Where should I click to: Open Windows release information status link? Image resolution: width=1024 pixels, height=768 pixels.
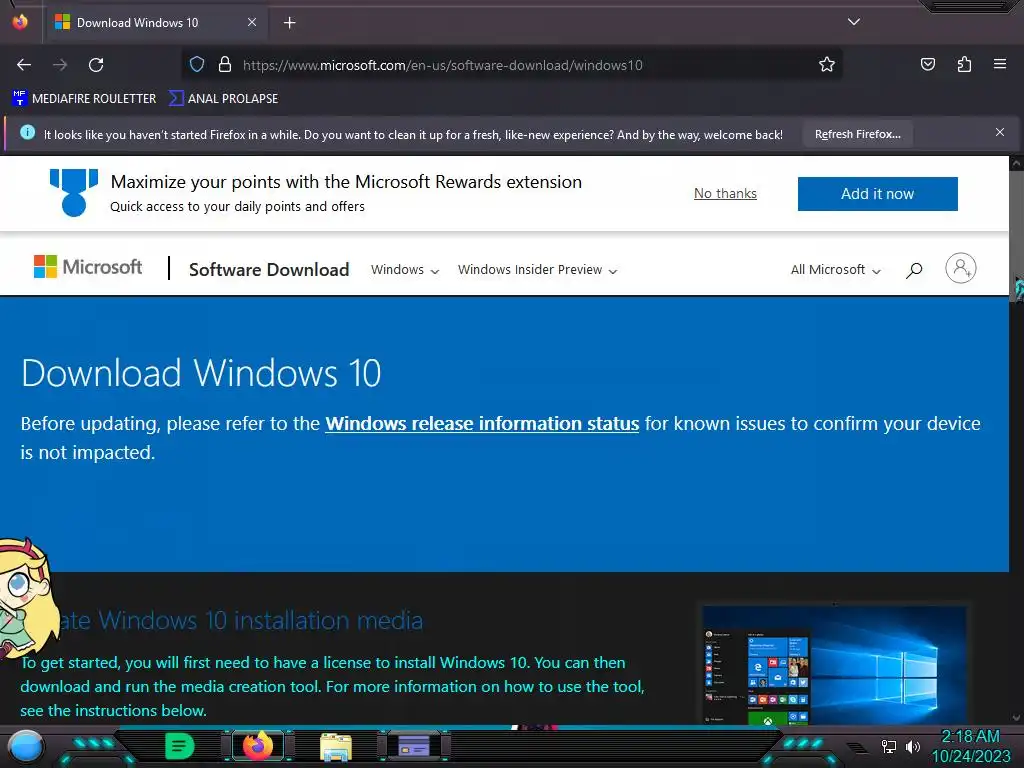pyautogui.click(x=482, y=424)
